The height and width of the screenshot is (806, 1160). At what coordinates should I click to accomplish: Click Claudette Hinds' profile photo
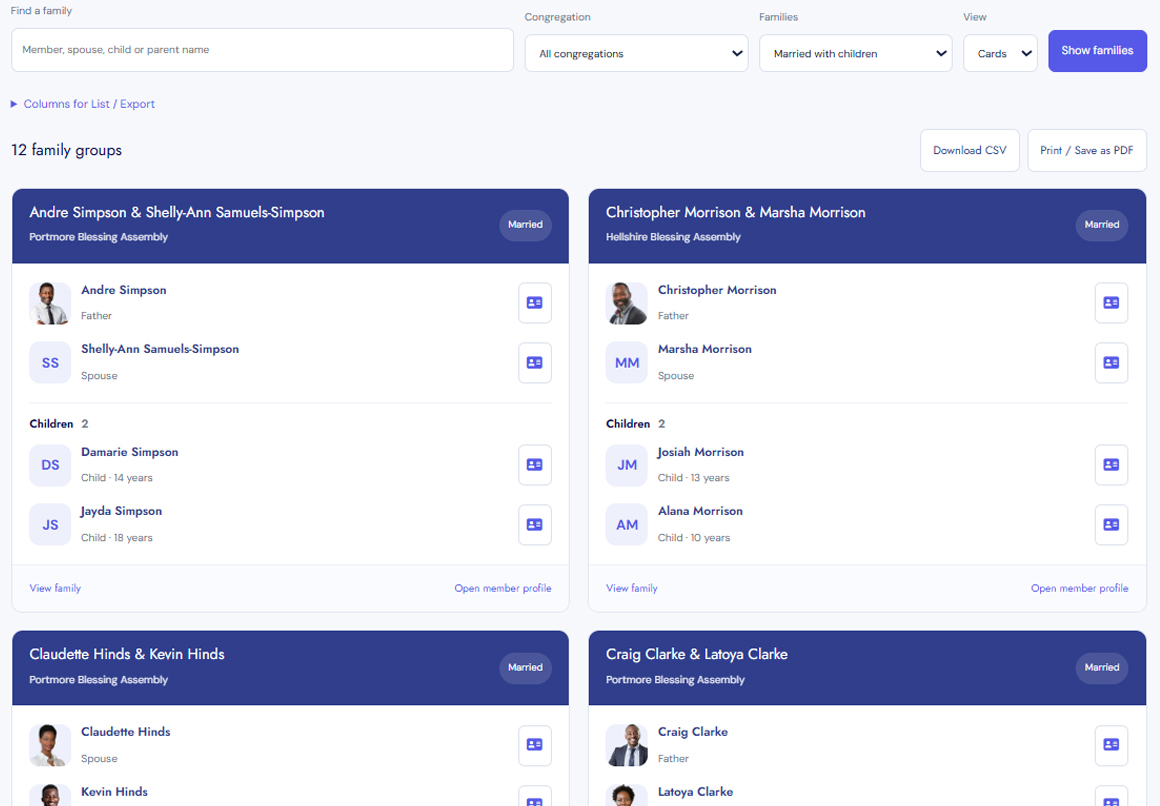[50, 745]
